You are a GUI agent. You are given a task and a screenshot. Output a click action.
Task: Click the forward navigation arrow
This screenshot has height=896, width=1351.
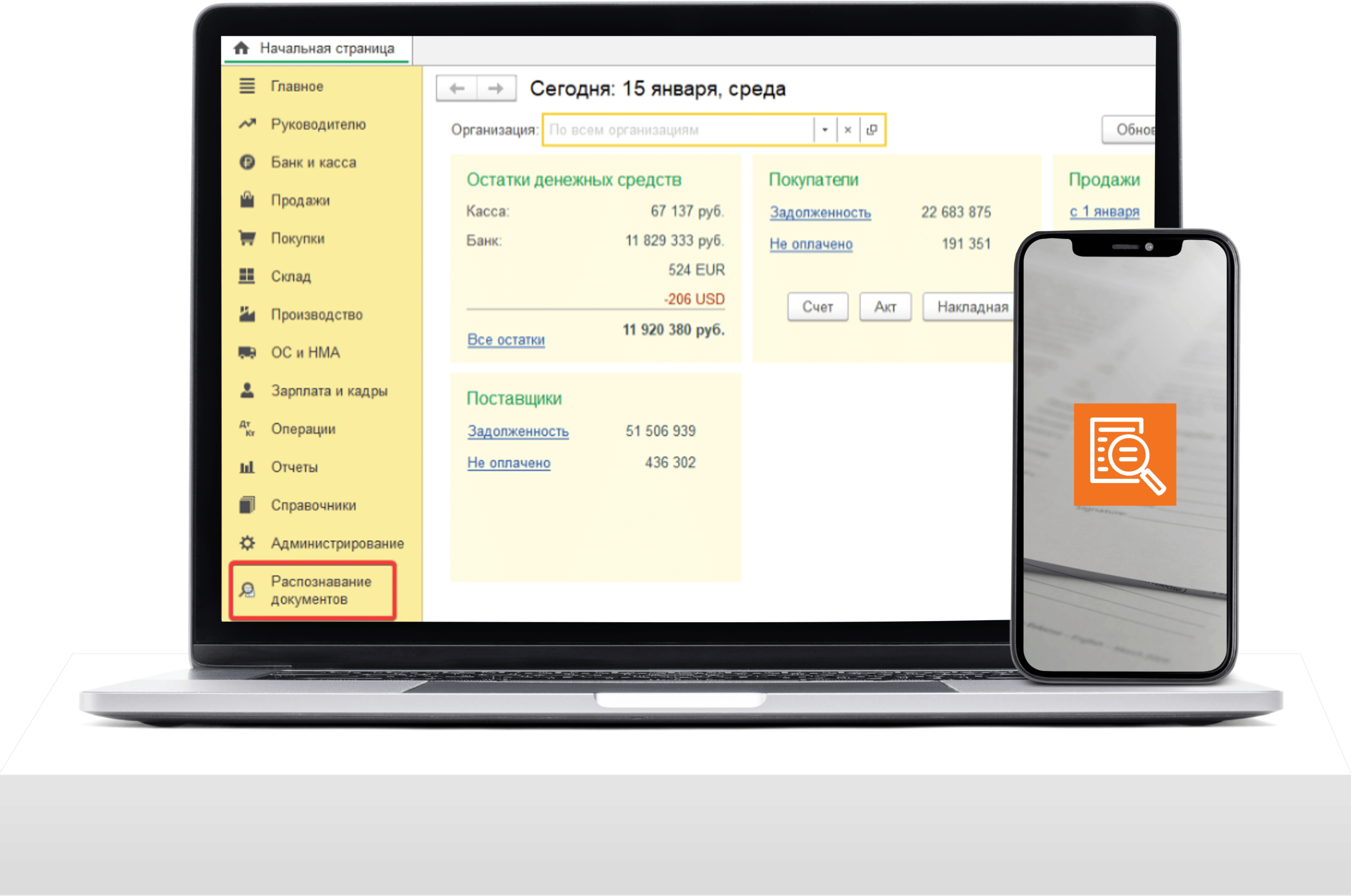coord(496,89)
